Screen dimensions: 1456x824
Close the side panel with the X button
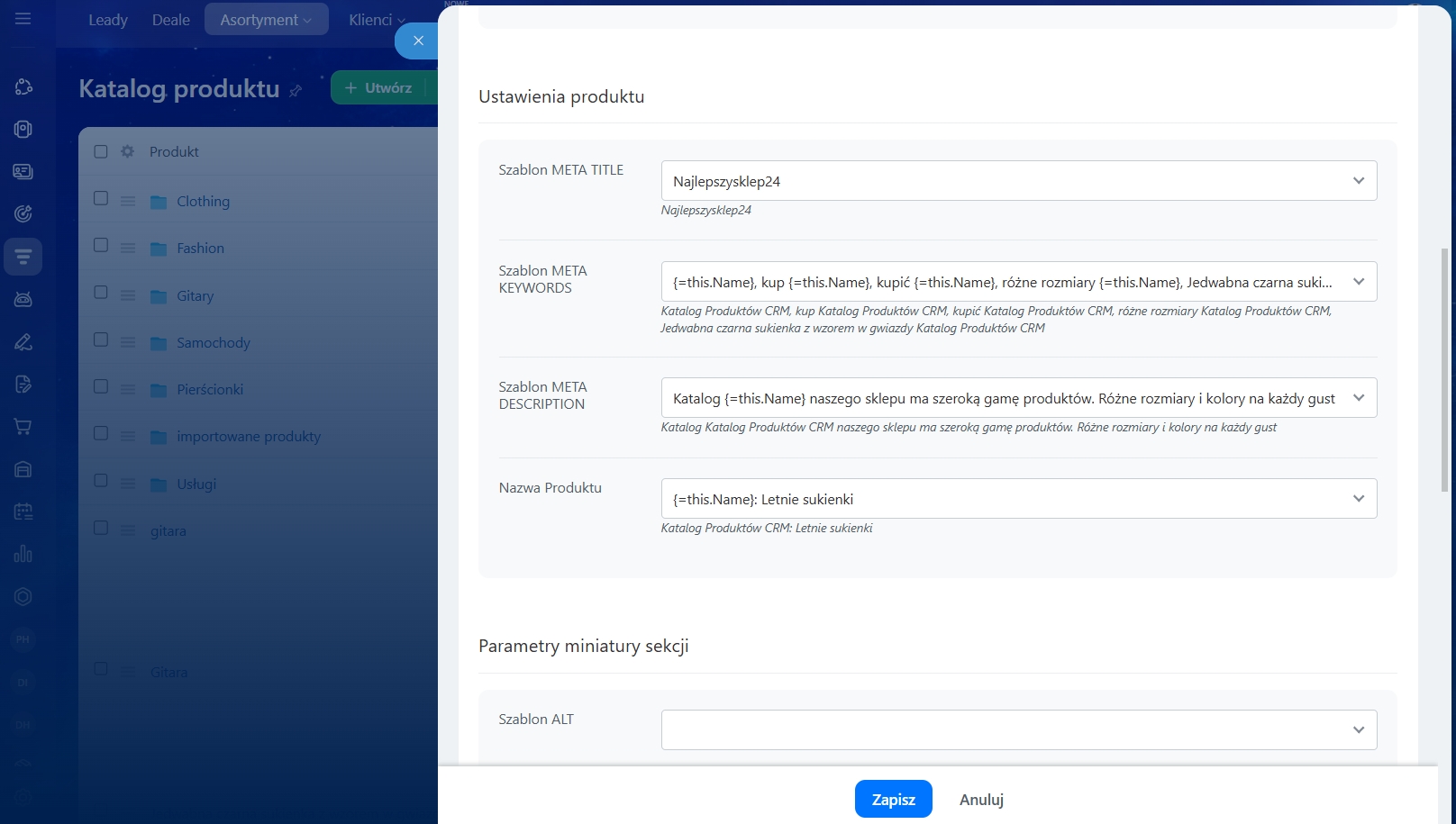click(x=418, y=41)
